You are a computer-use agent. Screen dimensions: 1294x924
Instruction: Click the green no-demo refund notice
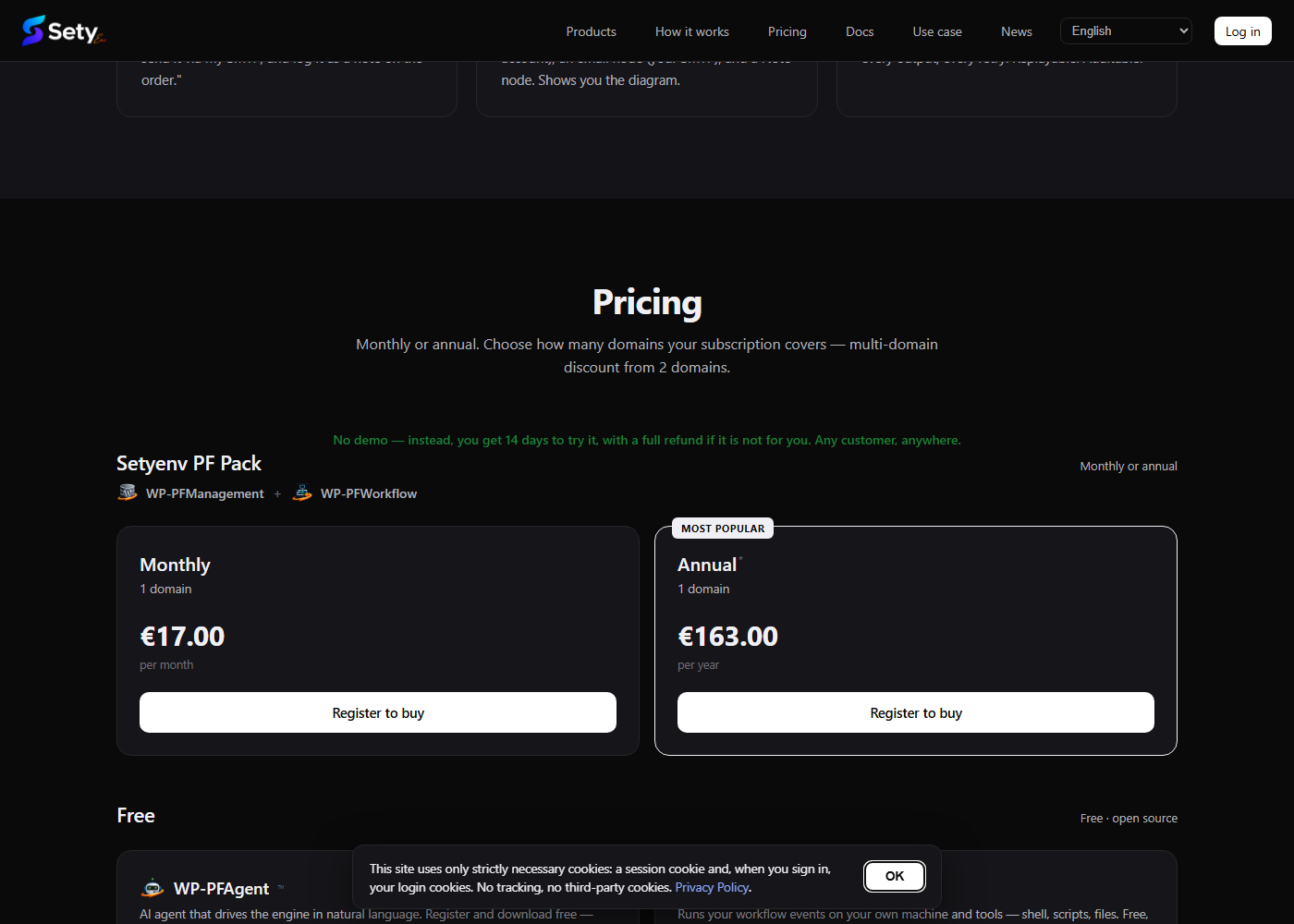[647, 440]
